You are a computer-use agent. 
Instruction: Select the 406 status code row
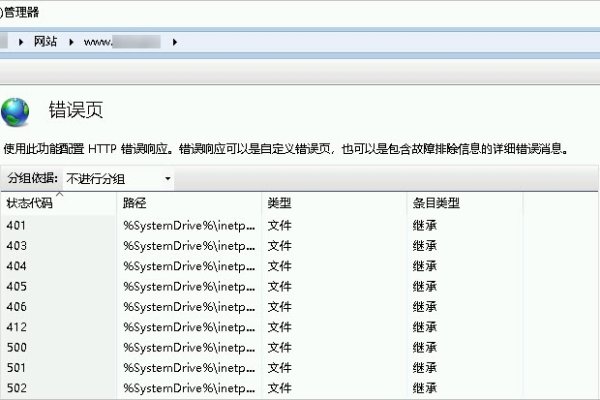tap(261, 307)
